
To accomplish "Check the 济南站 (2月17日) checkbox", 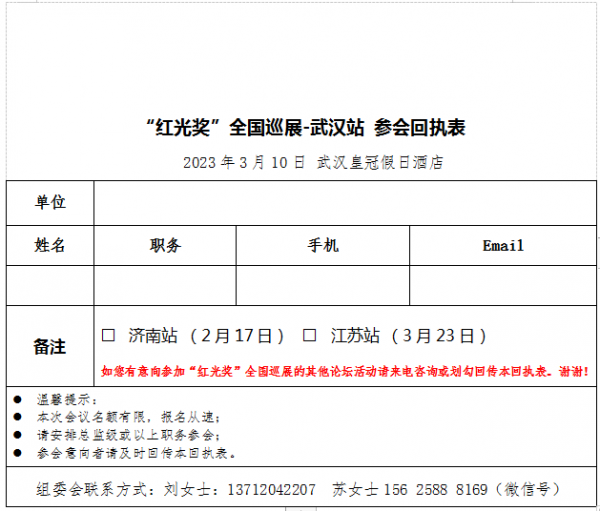I will [109, 335].
